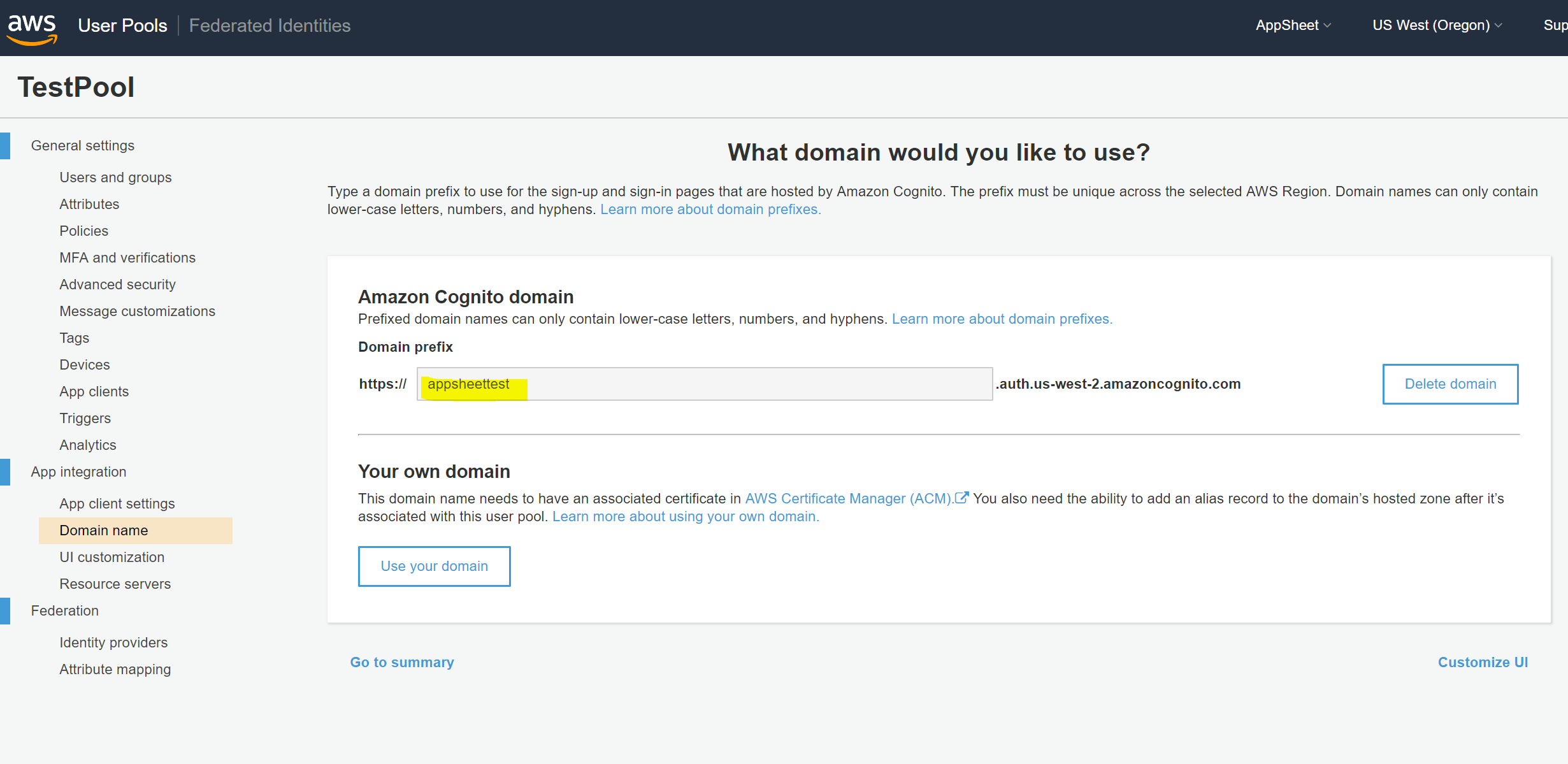Switch to Federated Identities tab

270,25
